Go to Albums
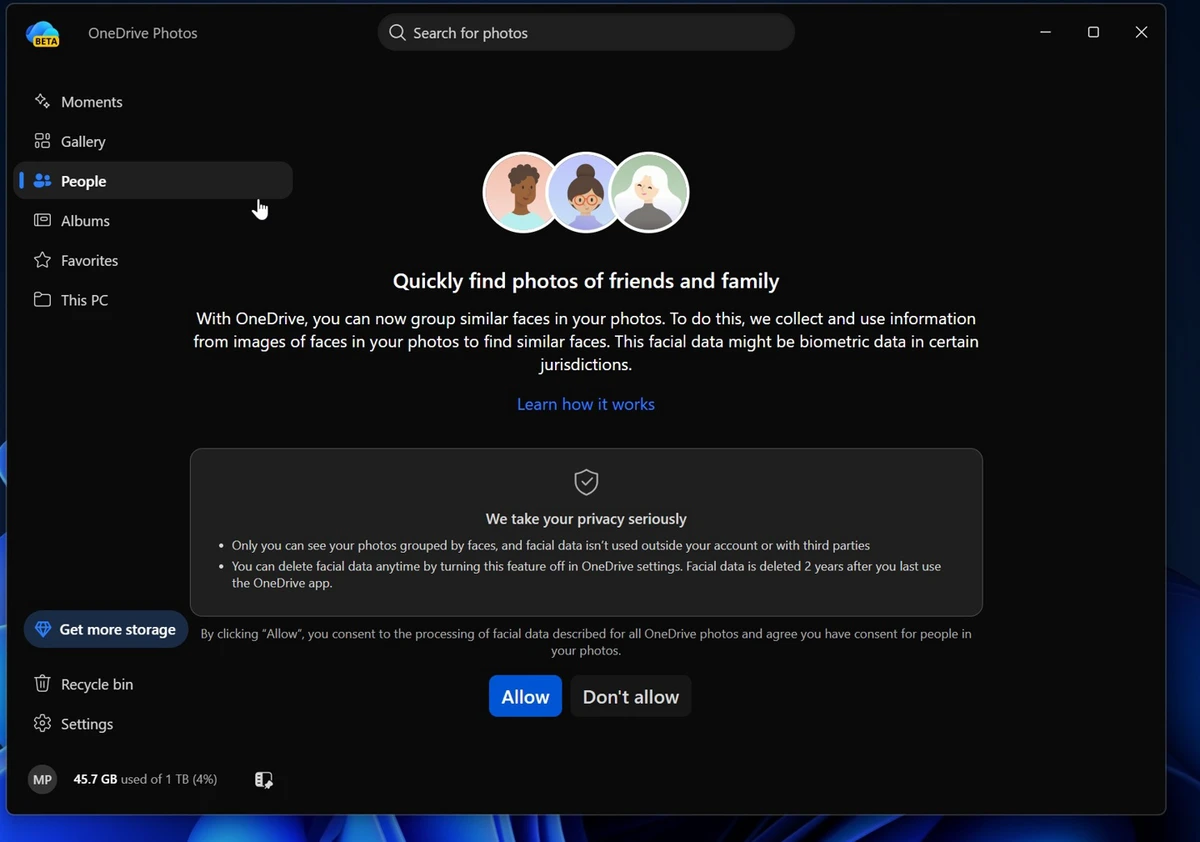 pyautogui.click(x=153, y=221)
